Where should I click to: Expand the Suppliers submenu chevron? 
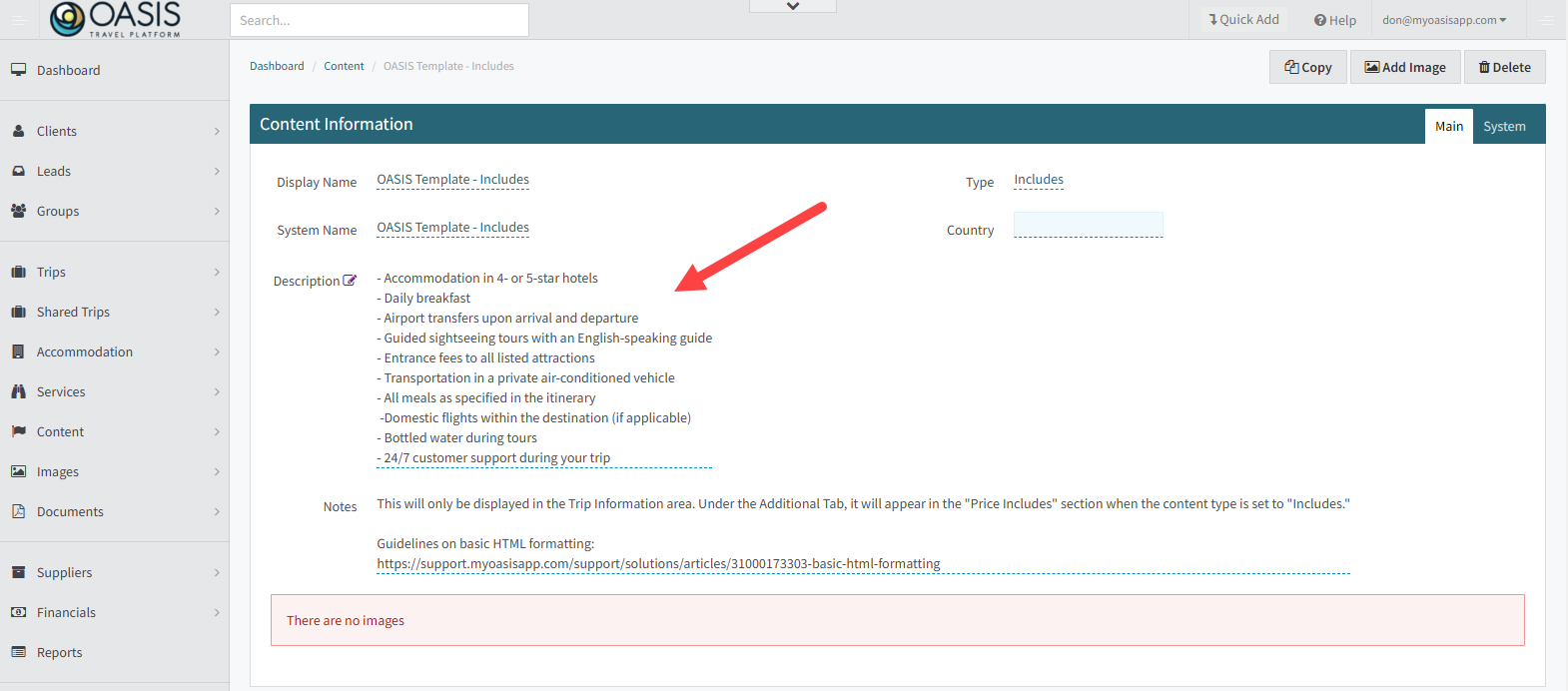[x=217, y=572]
